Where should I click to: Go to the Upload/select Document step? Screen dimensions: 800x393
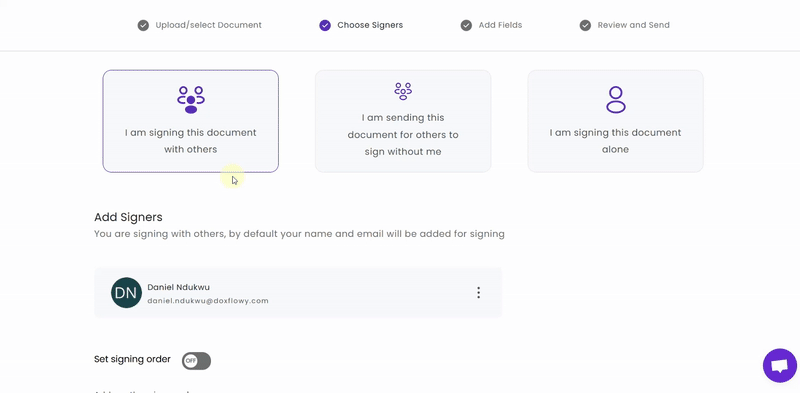(208, 25)
